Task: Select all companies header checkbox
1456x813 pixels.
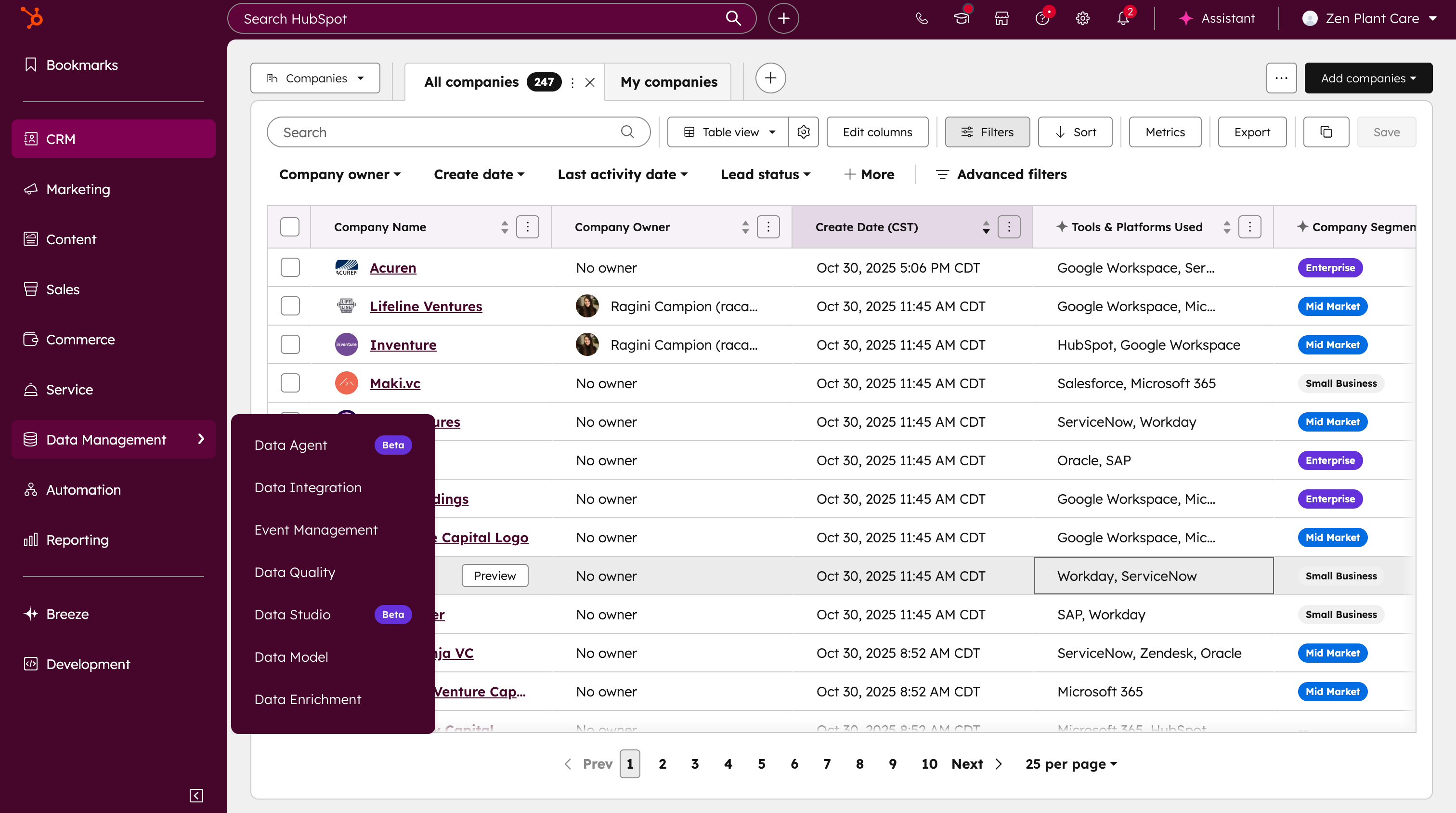Action: pyautogui.click(x=289, y=227)
